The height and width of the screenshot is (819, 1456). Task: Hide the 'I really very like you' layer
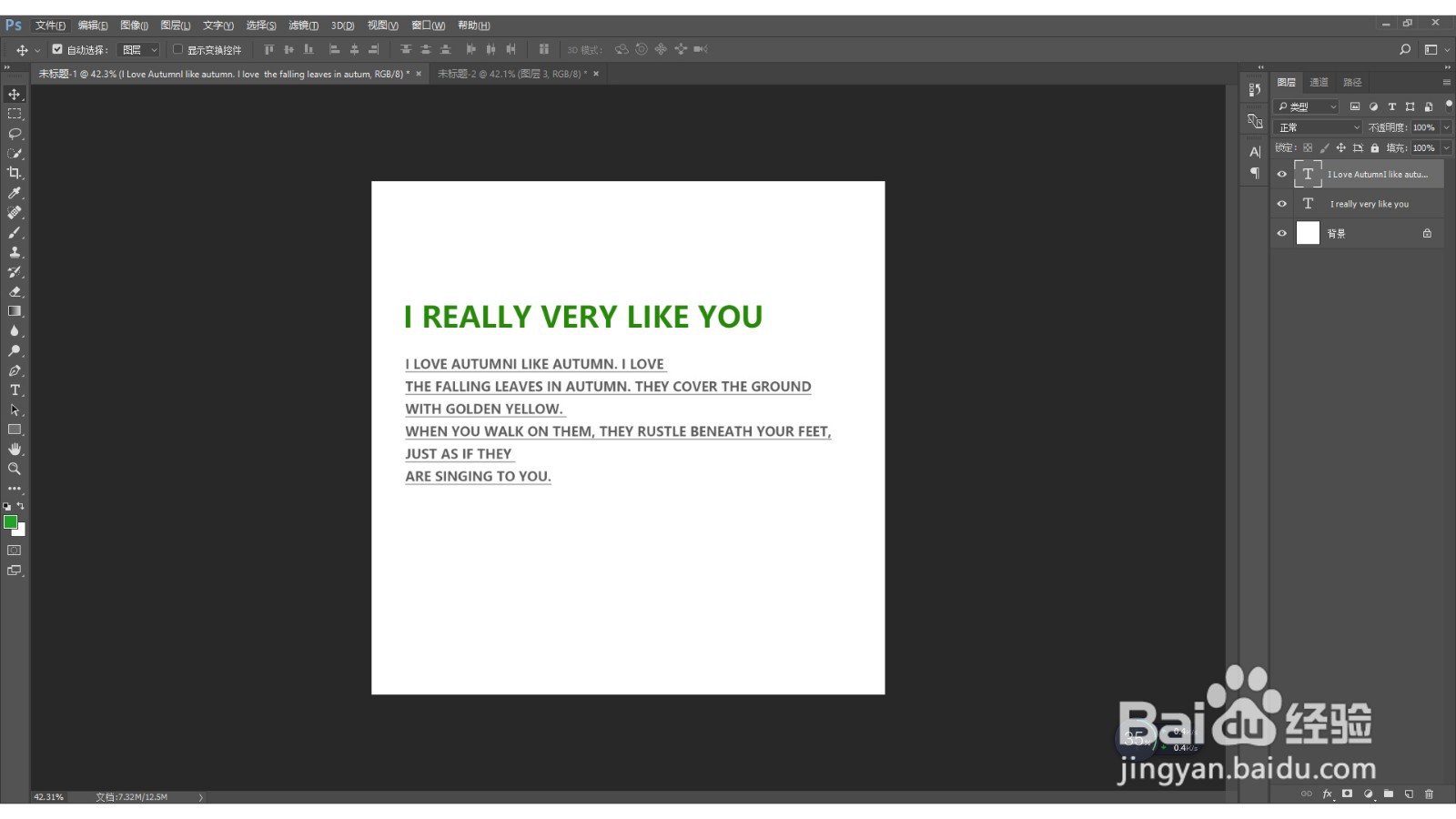1282,204
